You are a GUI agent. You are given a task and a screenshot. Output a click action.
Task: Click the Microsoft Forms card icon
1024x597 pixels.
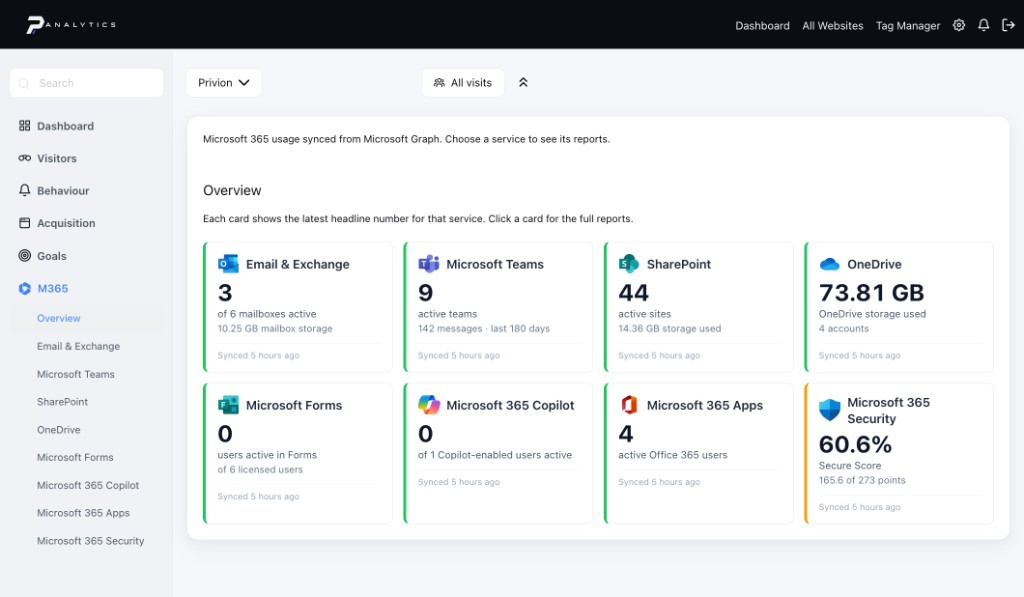(228, 405)
